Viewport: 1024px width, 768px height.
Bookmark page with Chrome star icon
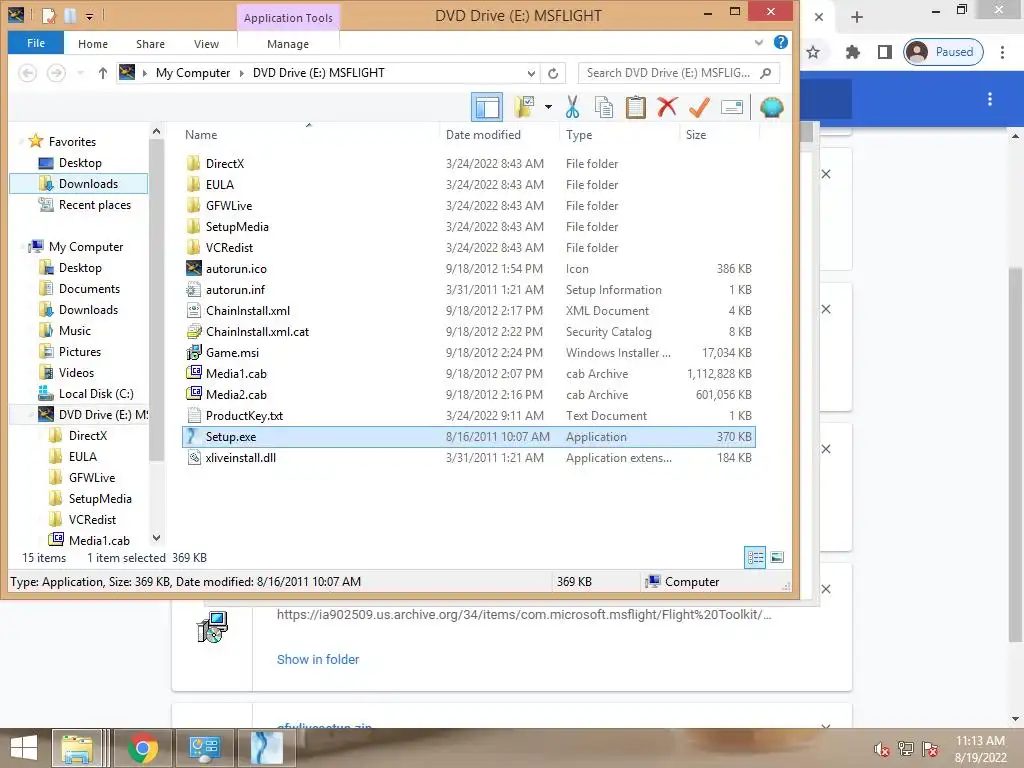tap(812, 52)
